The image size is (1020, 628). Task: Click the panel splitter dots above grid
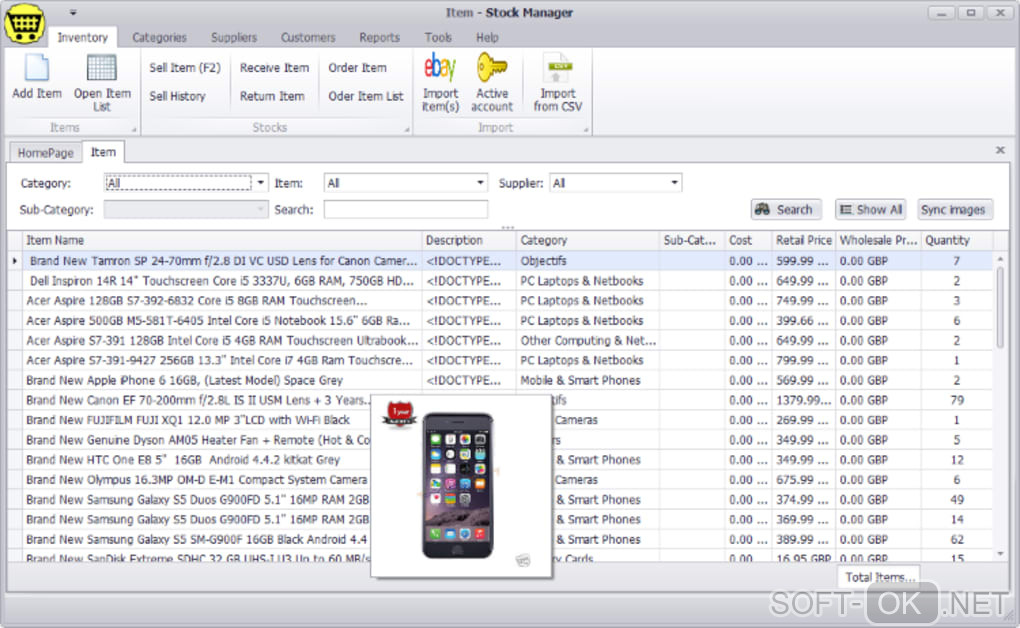click(508, 227)
